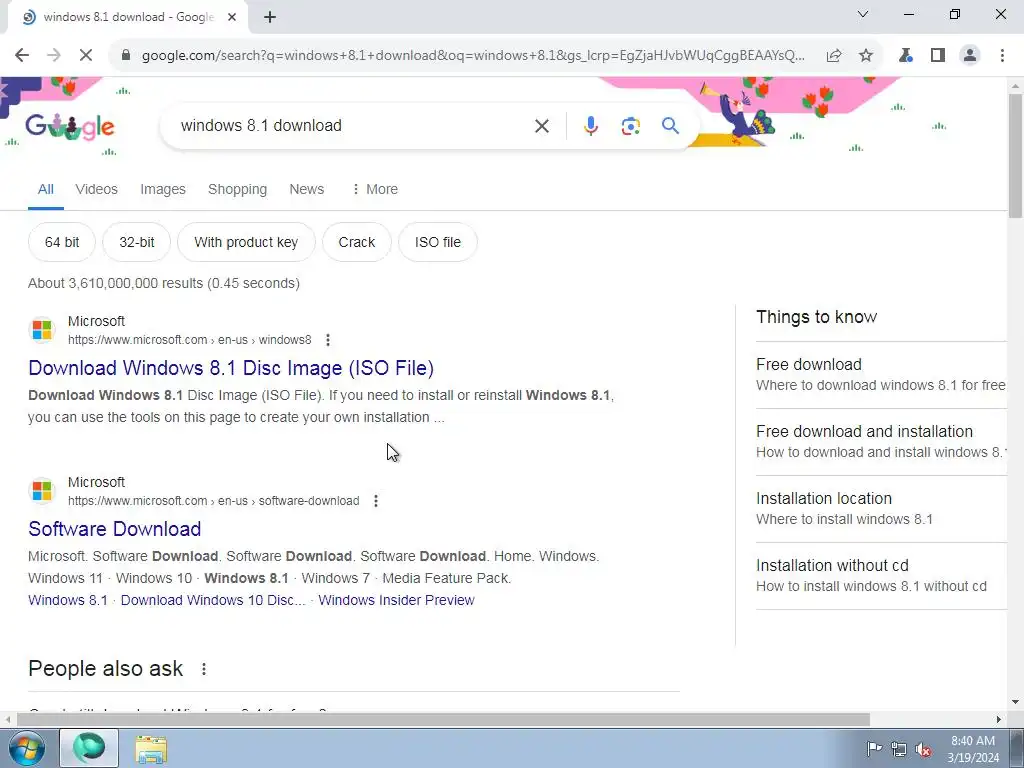
Task: Open options for windows8 Microsoft result
Action: (328, 340)
